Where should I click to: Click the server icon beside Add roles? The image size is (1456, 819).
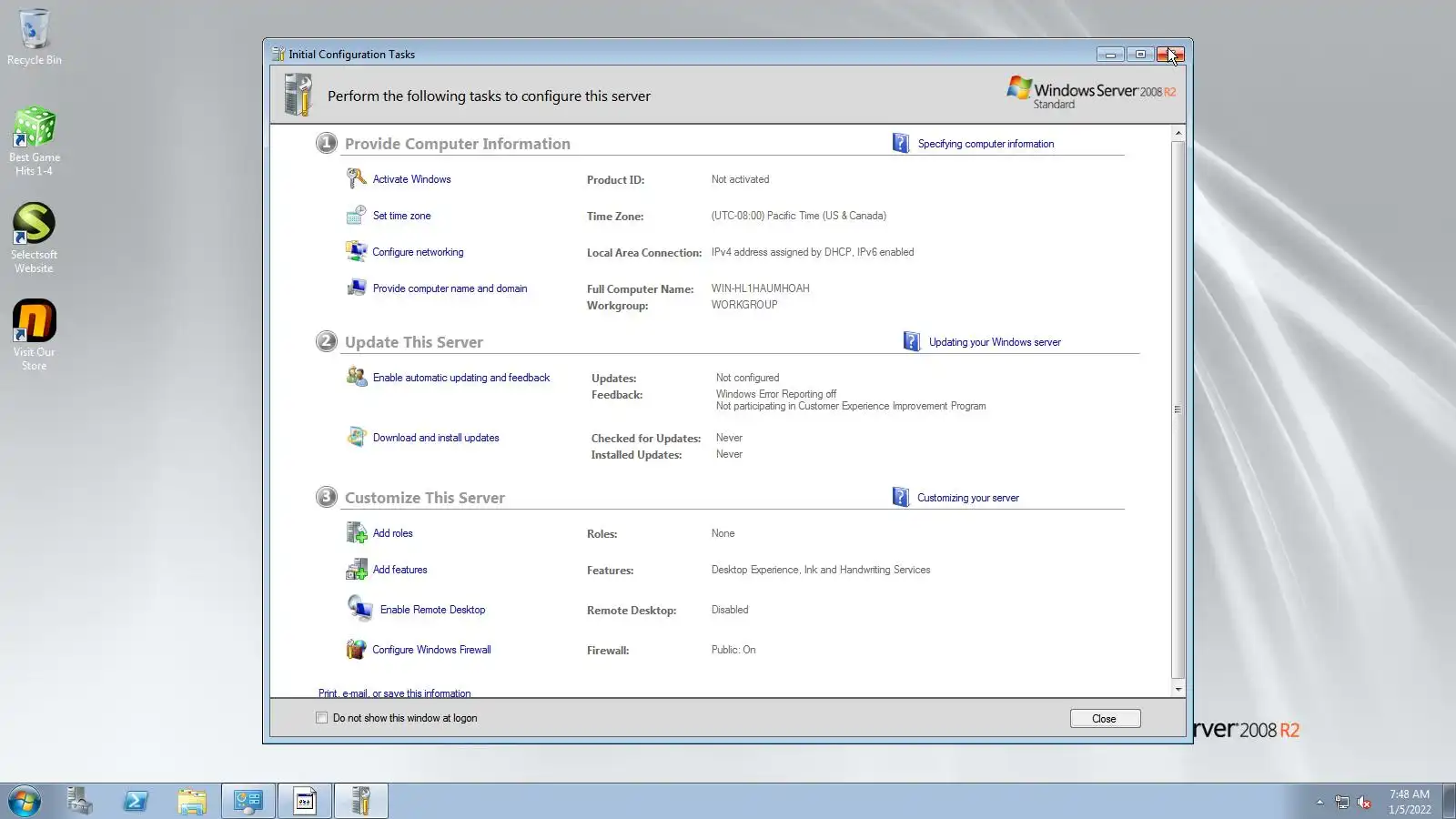[356, 532]
